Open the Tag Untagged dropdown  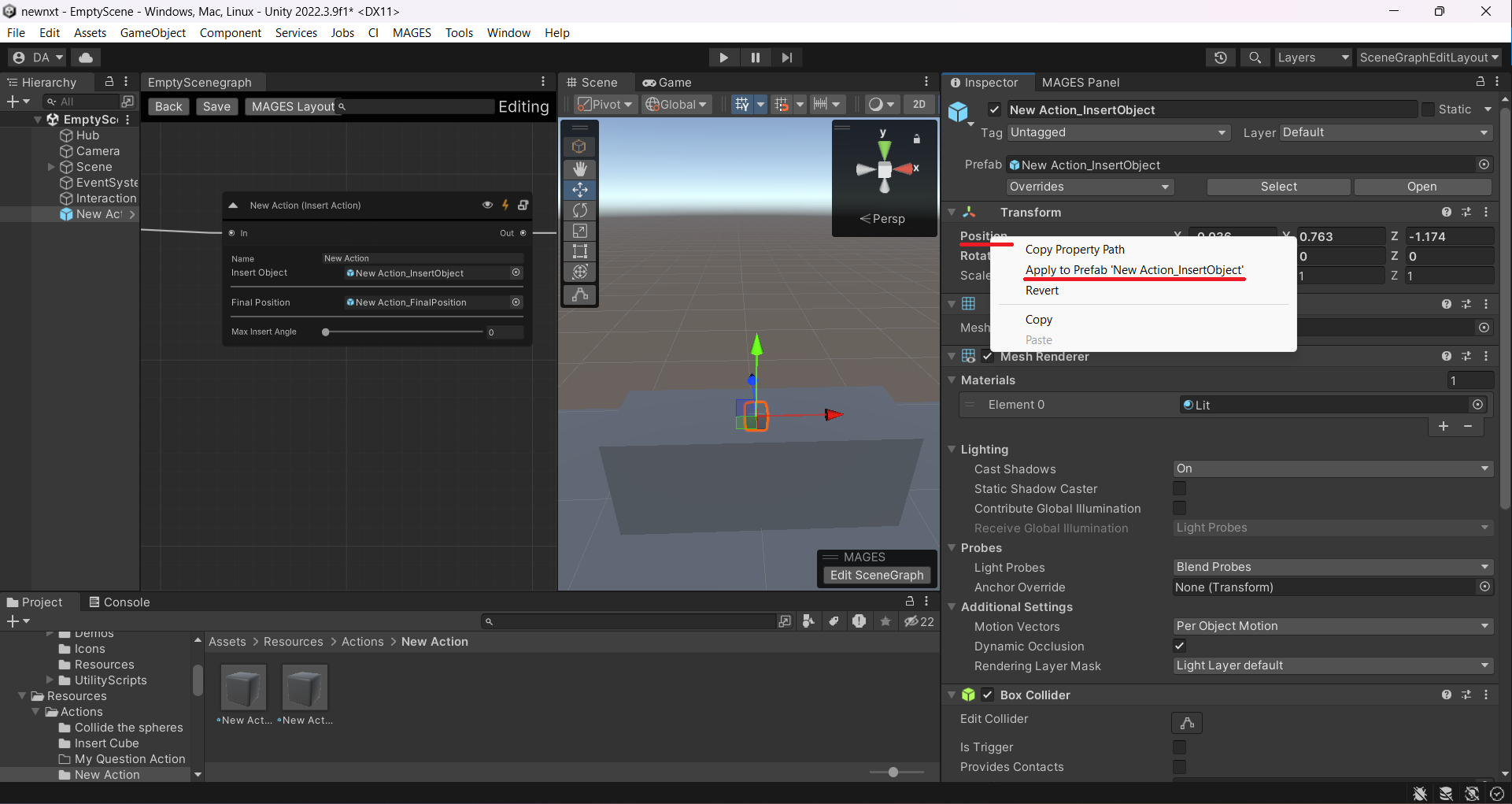pyautogui.click(x=1118, y=132)
